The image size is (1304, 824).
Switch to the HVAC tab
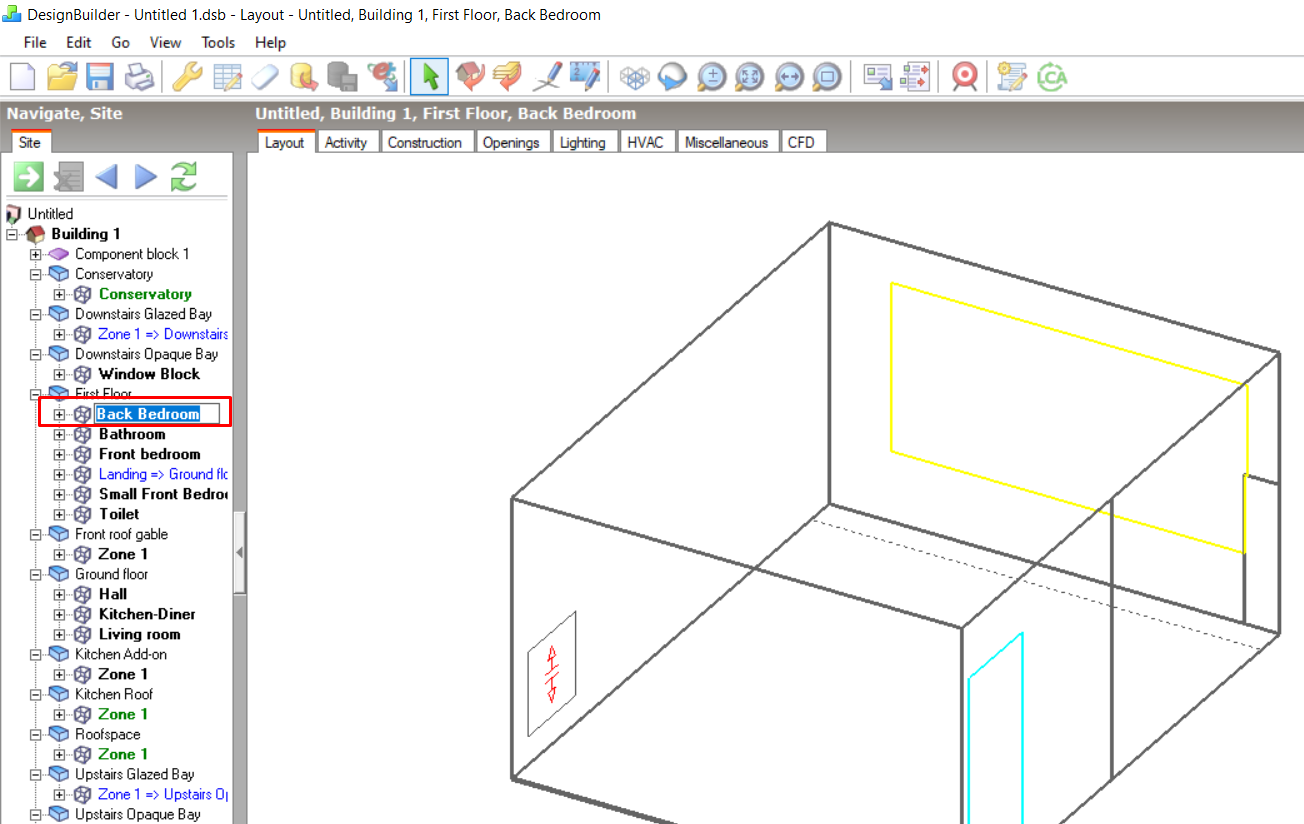pyautogui.click(x=645, y=142)
